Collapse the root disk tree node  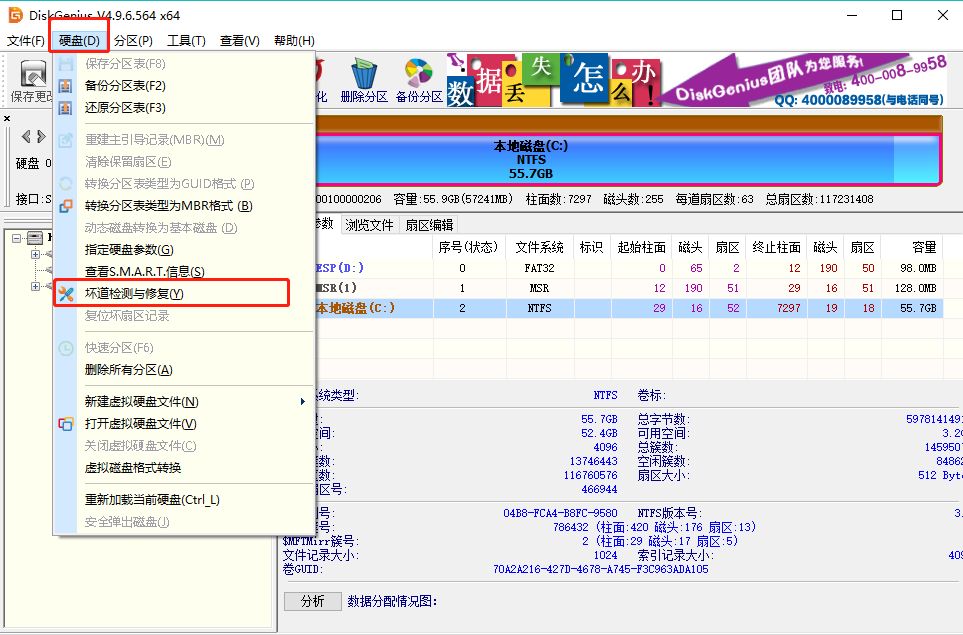(x=17, y=238)
